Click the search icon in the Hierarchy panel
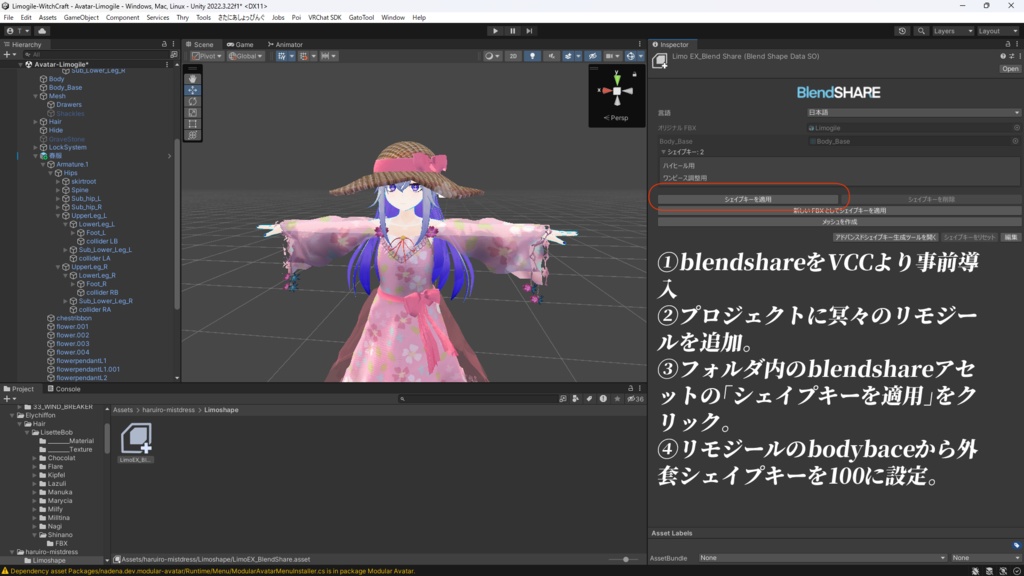Viewport: 1024px width, 576px height. 28,55
